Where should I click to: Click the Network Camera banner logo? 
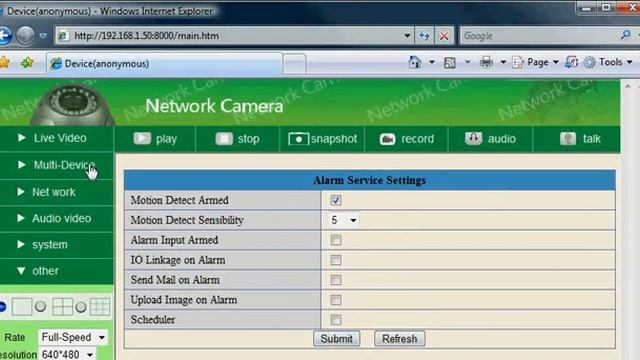[214, 106]
